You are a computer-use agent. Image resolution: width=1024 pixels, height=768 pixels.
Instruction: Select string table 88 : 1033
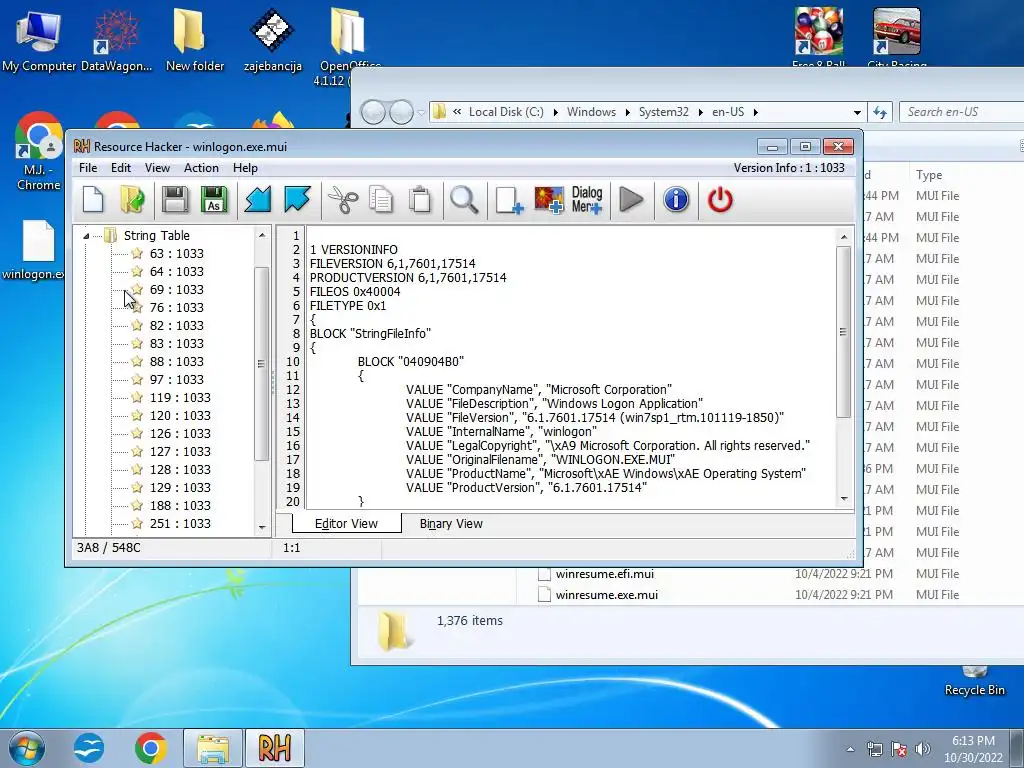point(176,361)
